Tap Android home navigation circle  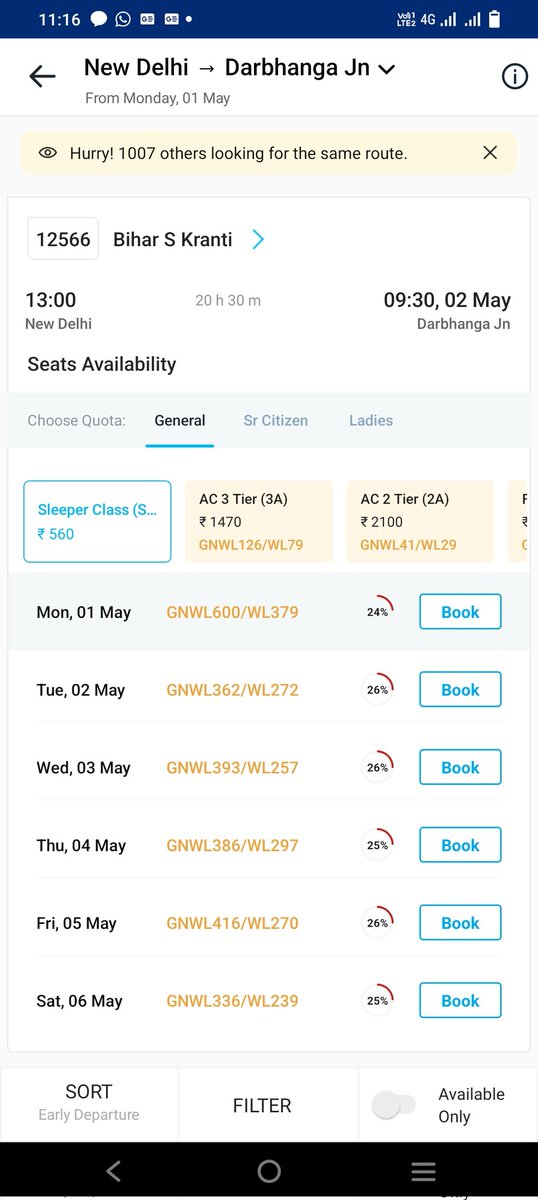click(x=269, y=1171)
